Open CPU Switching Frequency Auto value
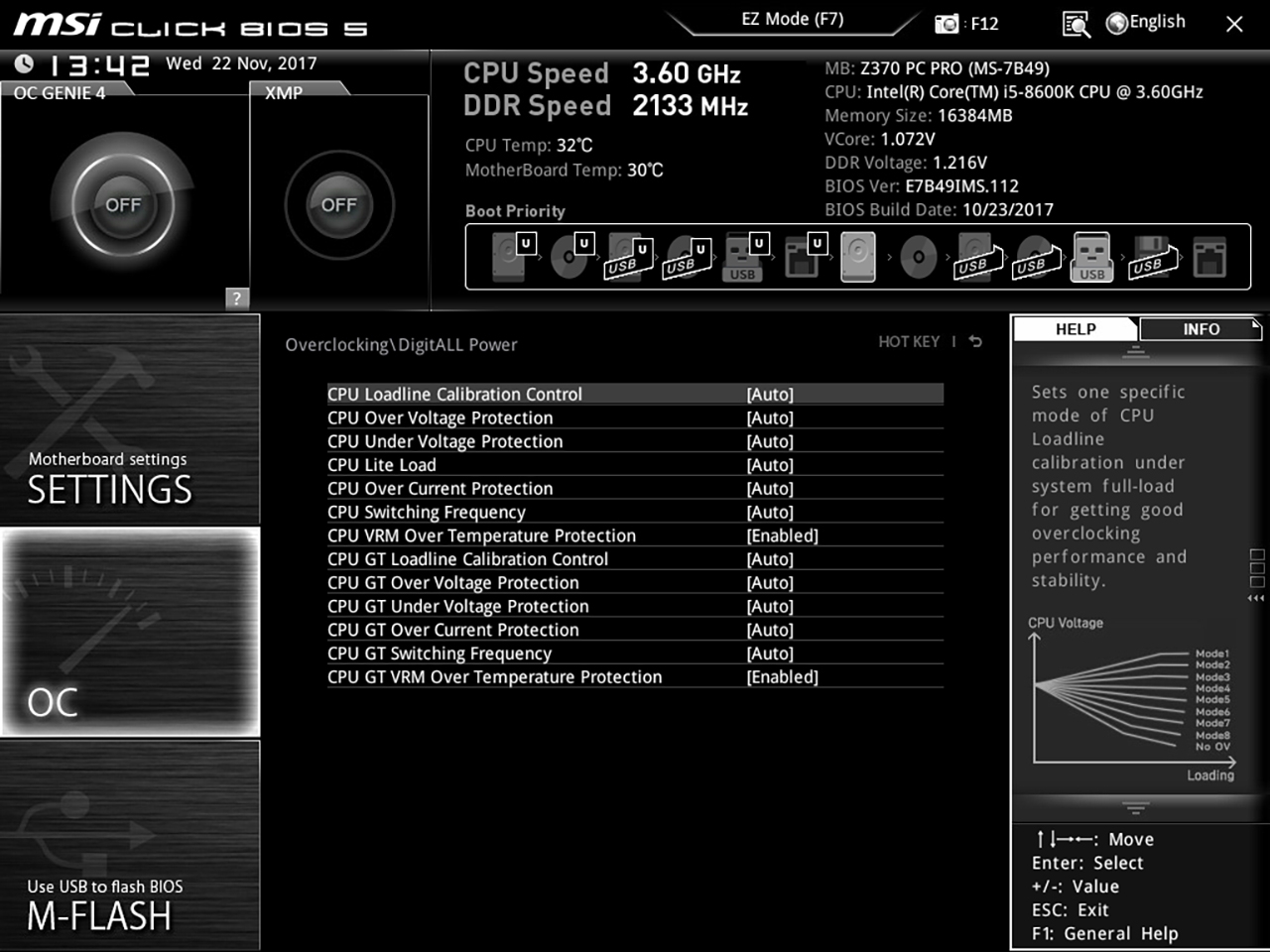 pyautogui.click(x=770, y=513)
